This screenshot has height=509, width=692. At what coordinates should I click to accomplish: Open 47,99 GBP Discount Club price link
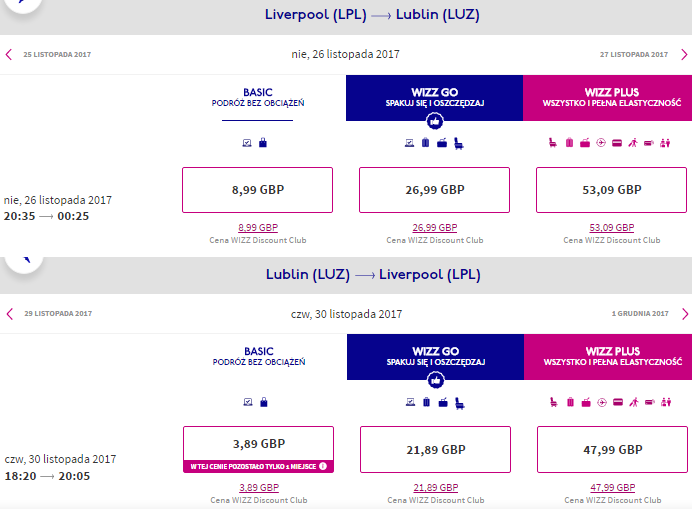tap(613, 487)
